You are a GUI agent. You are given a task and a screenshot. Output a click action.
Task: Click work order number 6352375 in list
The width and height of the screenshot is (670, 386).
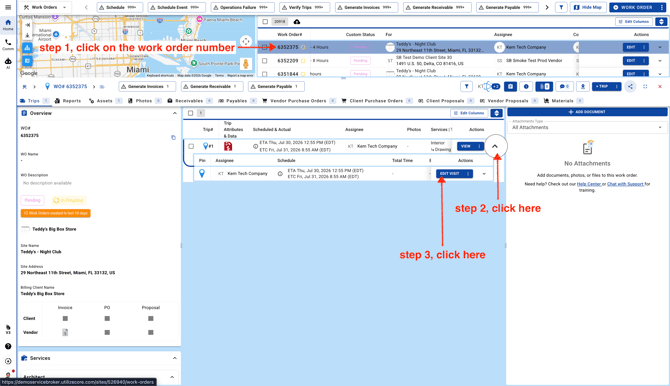[x=288, y=47]
